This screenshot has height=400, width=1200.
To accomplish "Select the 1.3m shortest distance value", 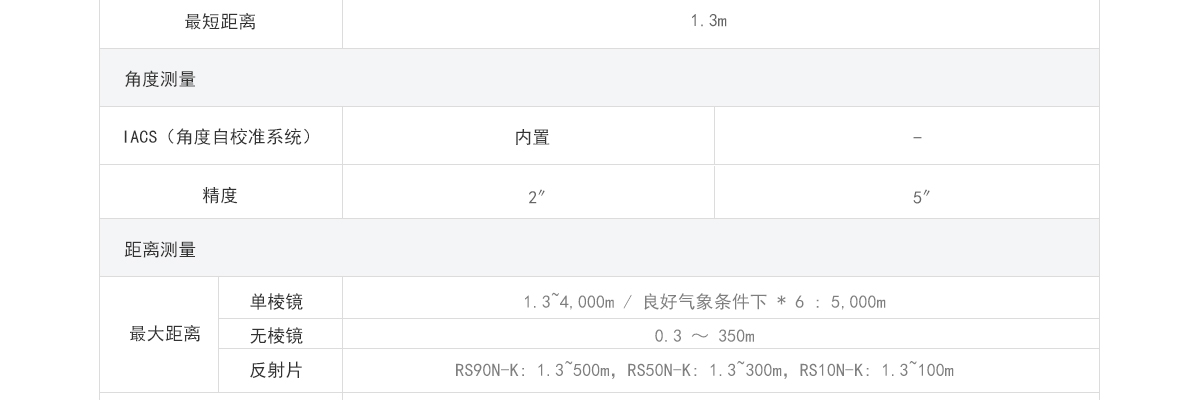I will pos(708,21).
